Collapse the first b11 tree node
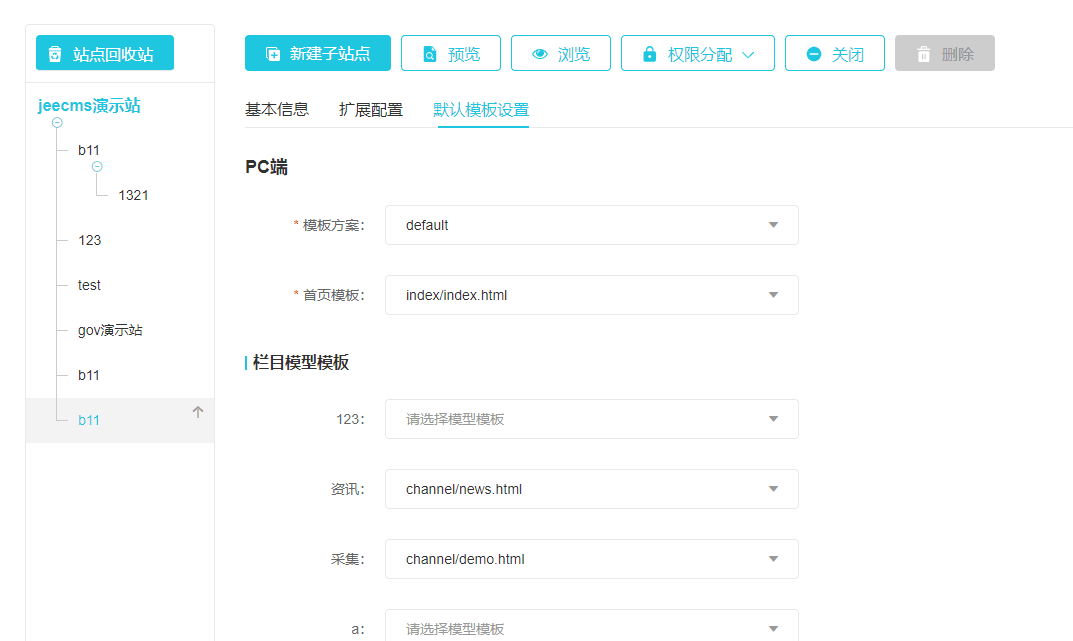Screen dimensions: 1073x641 tap(97, 166)
